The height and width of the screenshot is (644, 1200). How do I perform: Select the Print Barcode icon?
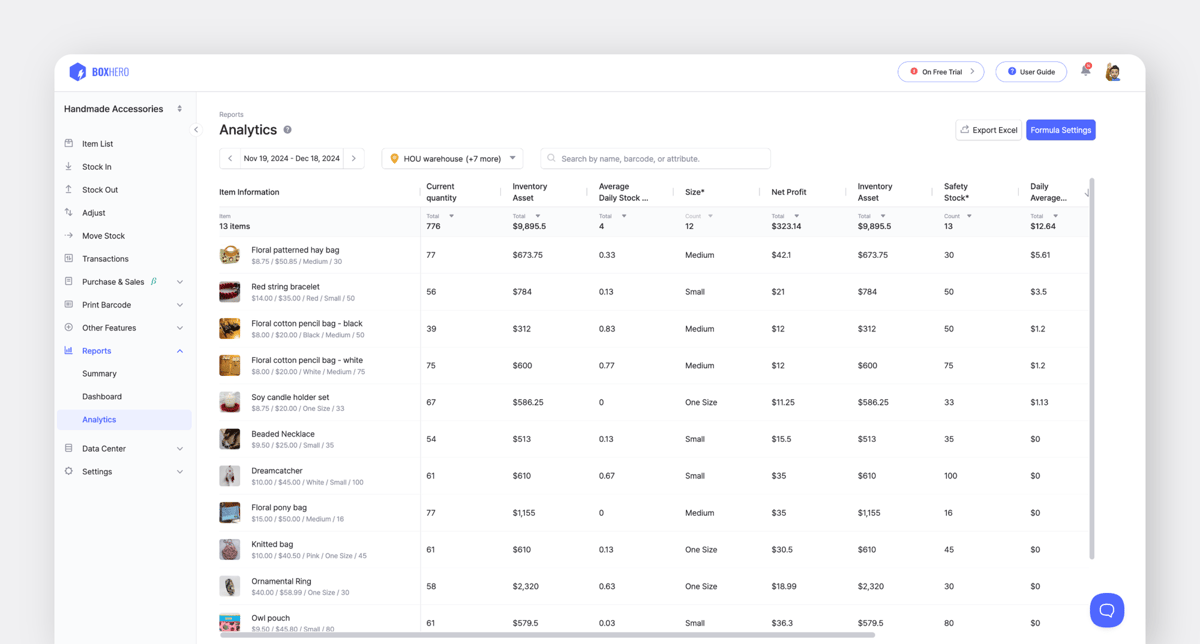(x=70, y=304)
